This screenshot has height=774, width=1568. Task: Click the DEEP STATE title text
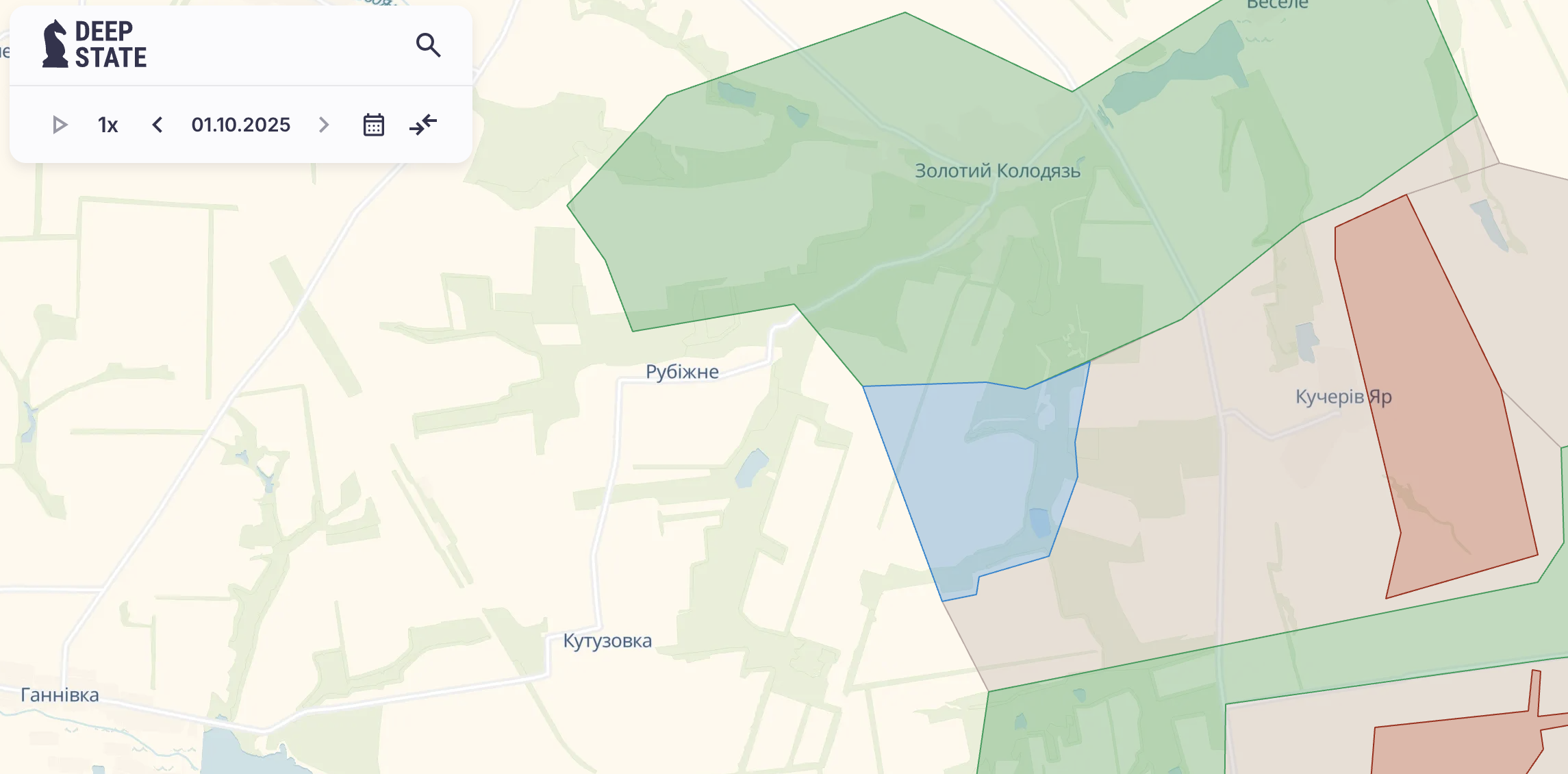[x=110, y=45]
